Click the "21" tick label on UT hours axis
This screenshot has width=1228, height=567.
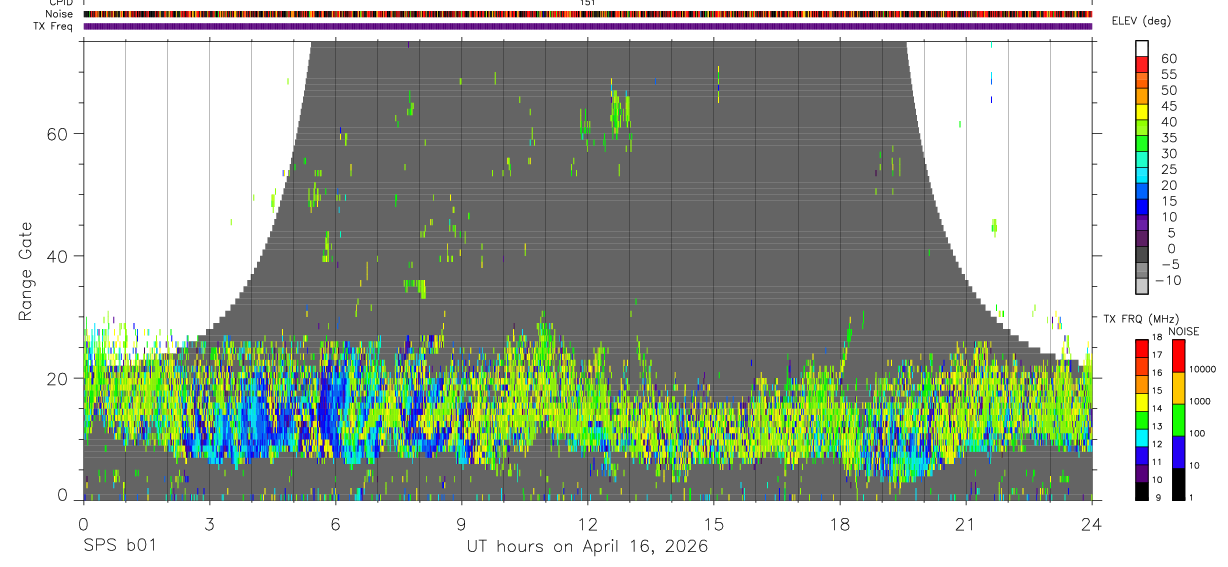[966, 523]
